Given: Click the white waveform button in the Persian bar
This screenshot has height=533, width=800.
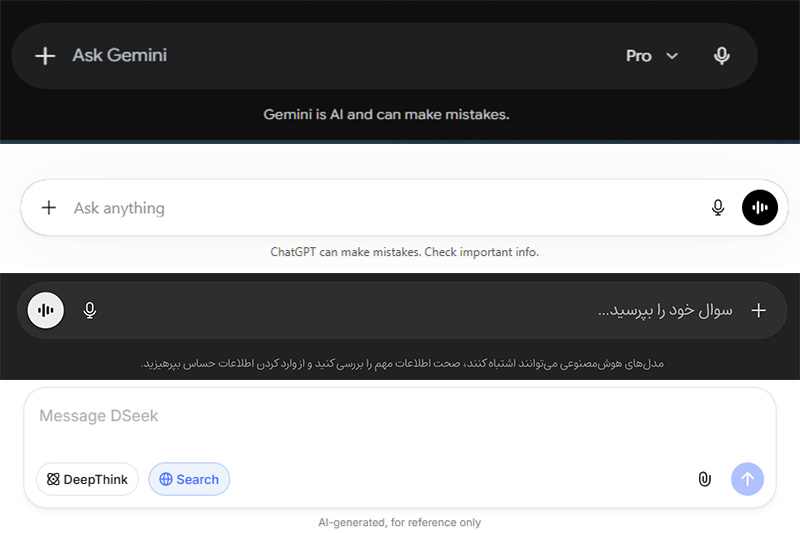Looking at the screenshot, I should click(x=46, y=310).
